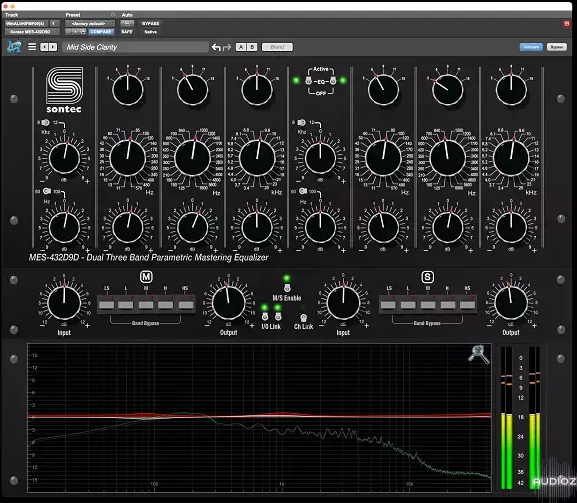Toggle Mid HS band bypass button
Image resolution: width=577 pixels, height=503 pixels.
(185, 304)
